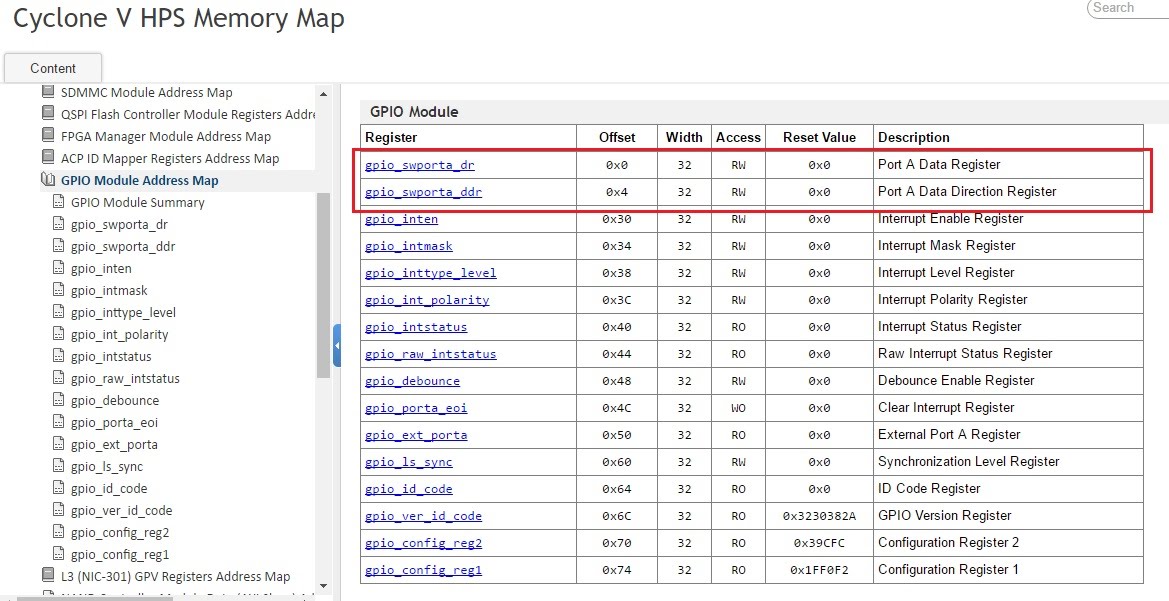Open the gpio_porta_eoi register link in table
This screenshot has width=1169, height=601.
(x=416, y=408)
